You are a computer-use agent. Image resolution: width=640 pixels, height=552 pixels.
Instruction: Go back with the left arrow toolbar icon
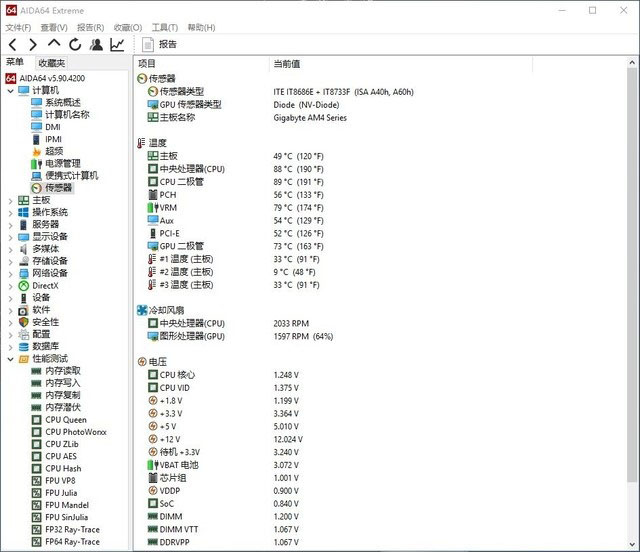[13, 45]
